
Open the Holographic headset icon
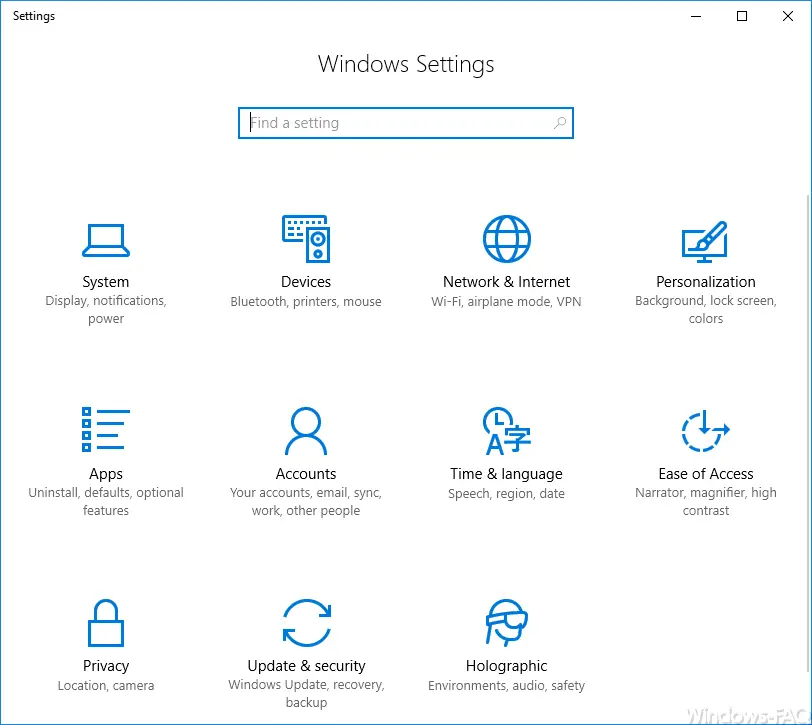tap(506, 623)
